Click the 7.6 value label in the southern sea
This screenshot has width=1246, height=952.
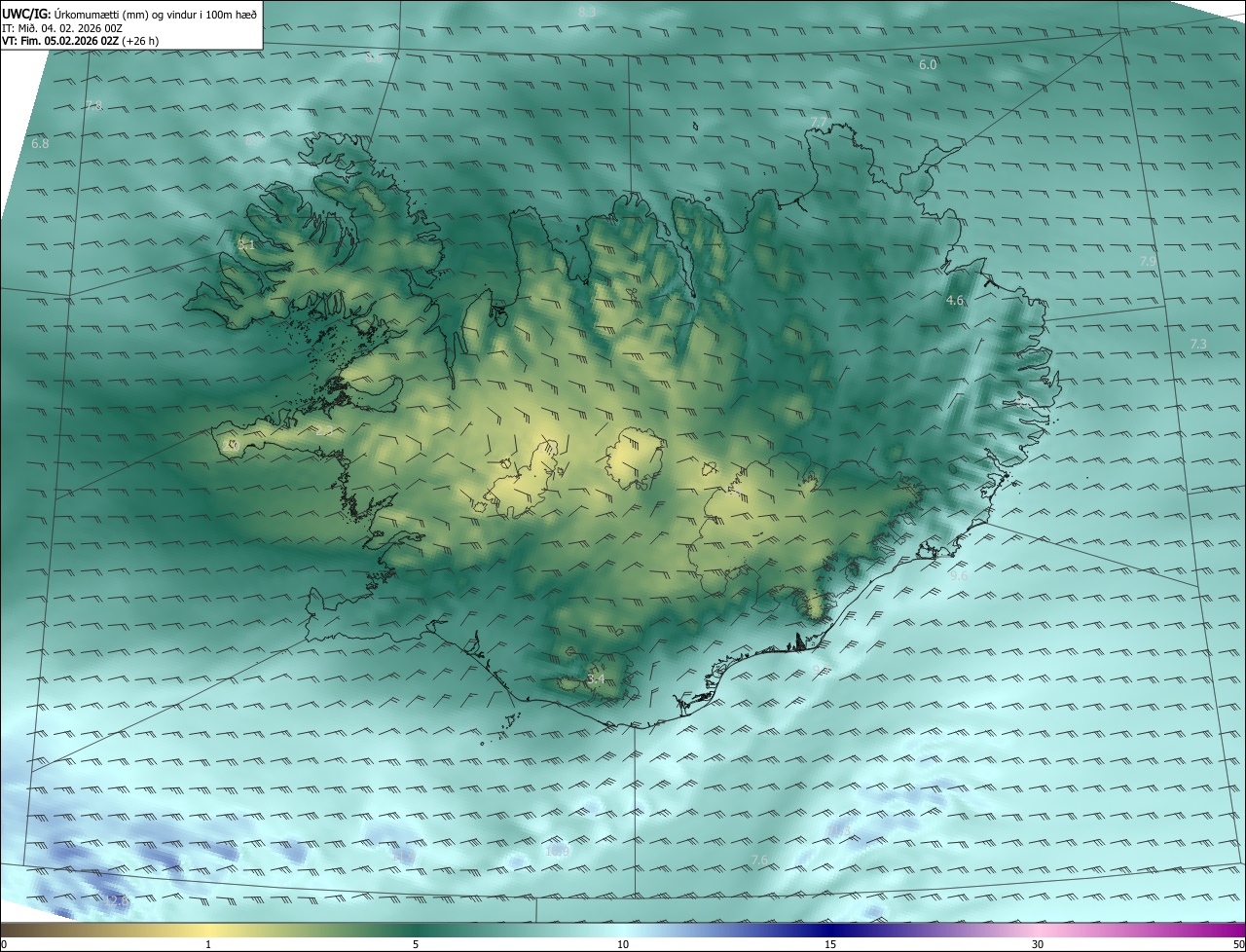click(x=760, y=859)
